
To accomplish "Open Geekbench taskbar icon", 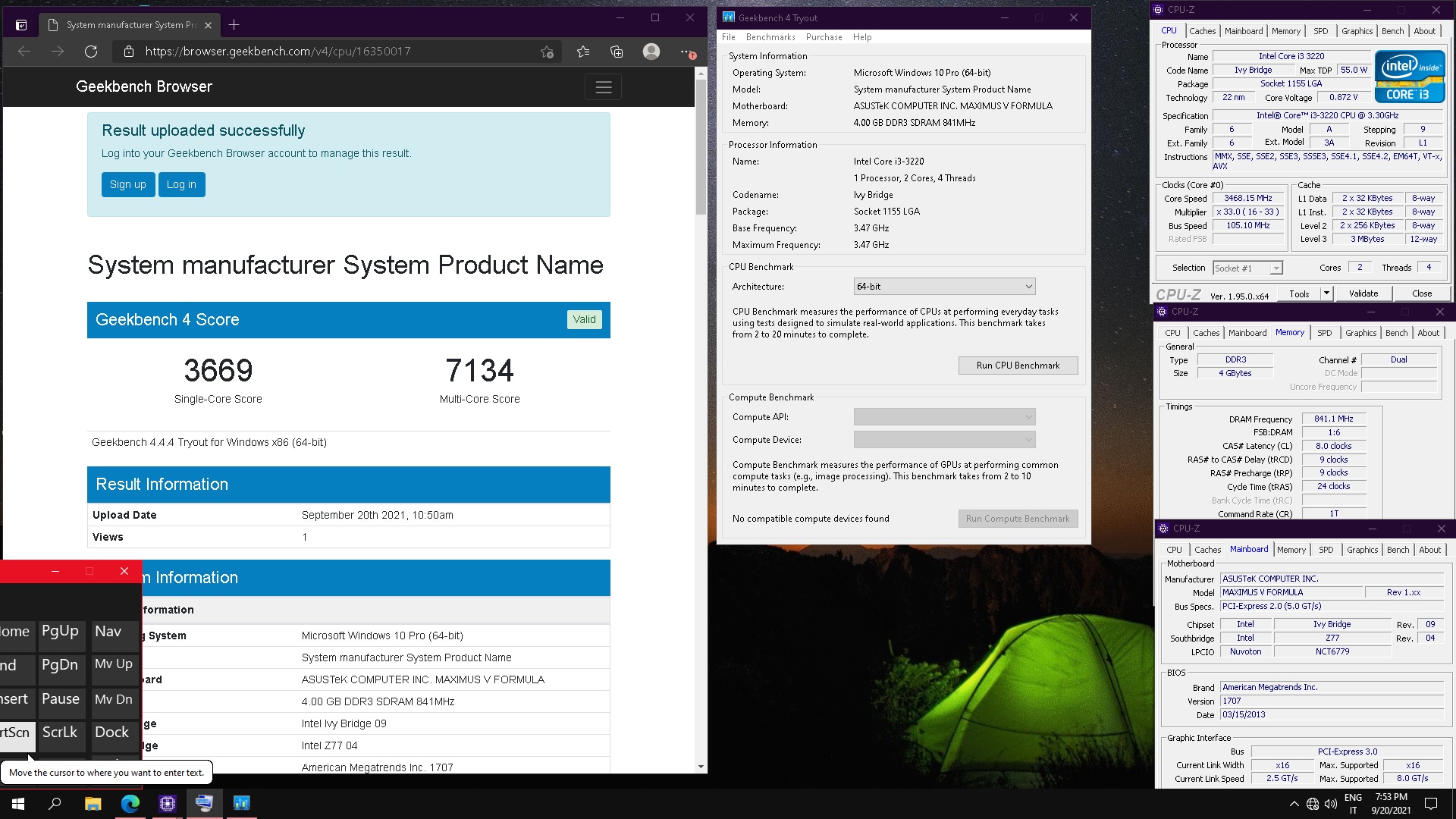I will click(x=241, y=804).
